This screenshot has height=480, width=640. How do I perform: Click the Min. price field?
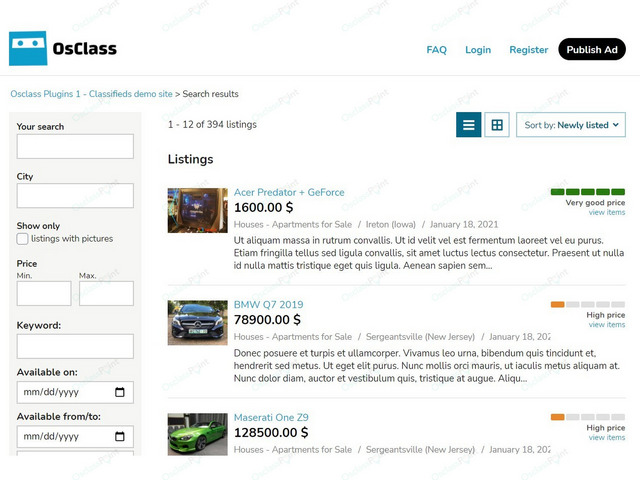(44, 293)
